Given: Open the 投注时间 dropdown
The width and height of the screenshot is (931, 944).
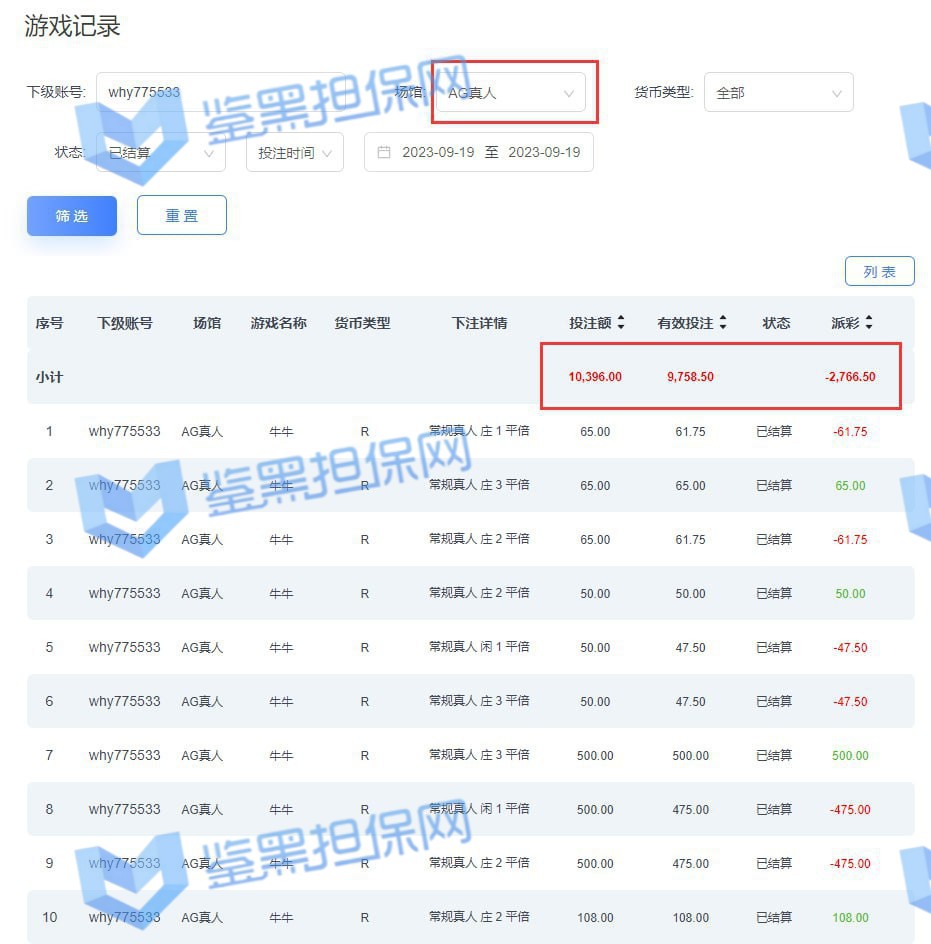Looking at the screenshot, I should (x=295, y=153).
